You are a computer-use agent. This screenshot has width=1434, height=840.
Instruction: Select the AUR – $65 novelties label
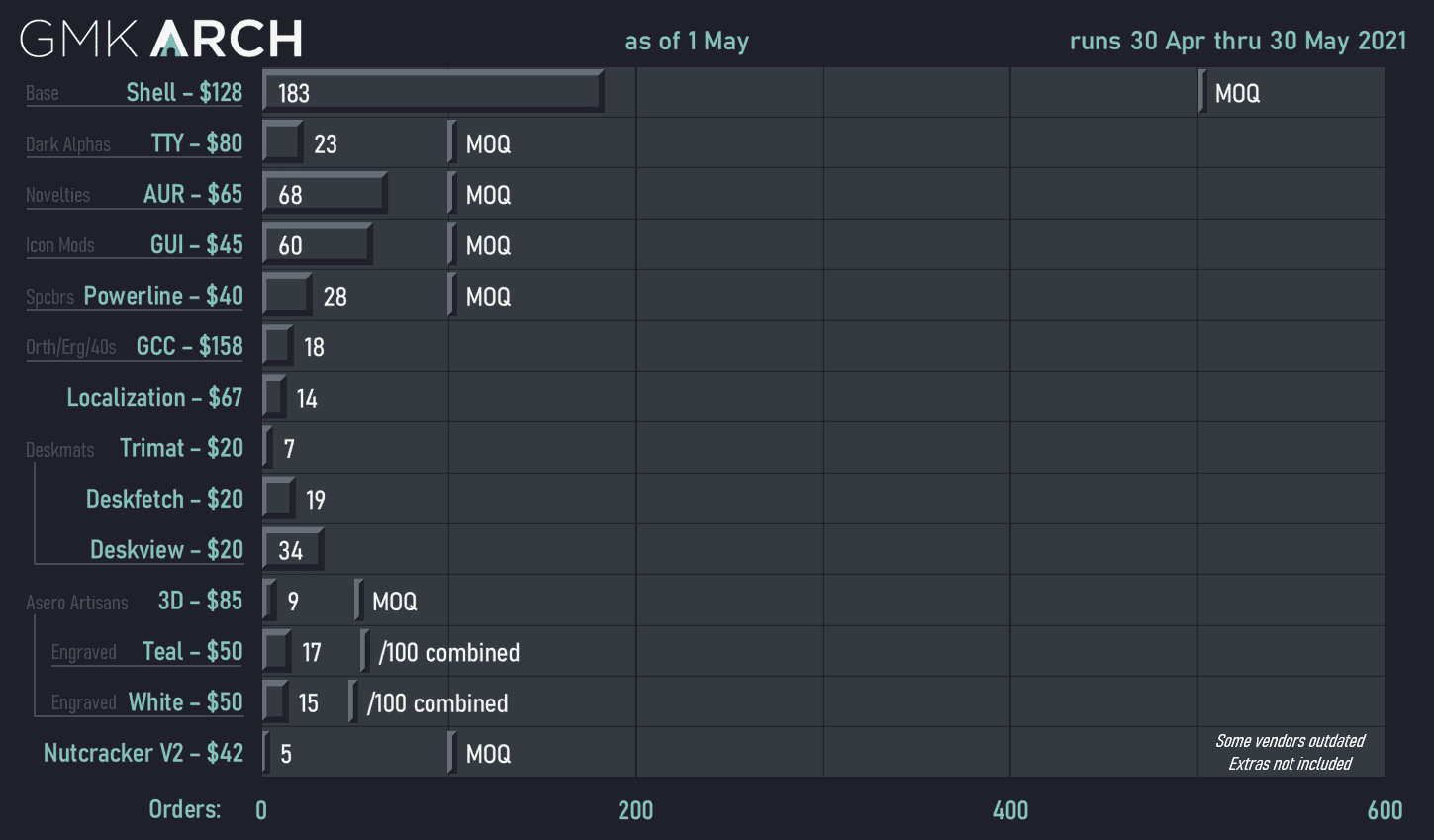tap(192, 194)
